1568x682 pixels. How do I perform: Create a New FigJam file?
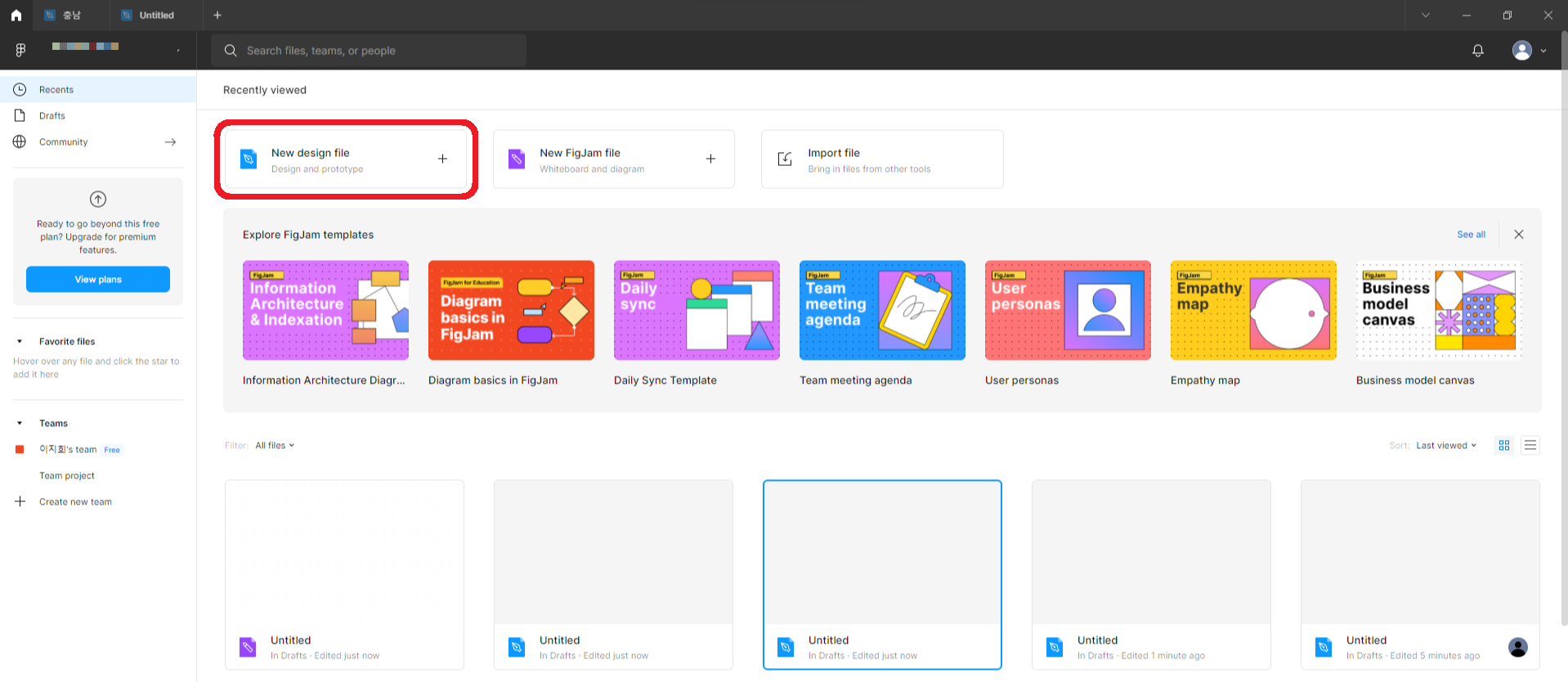point(614,159)
